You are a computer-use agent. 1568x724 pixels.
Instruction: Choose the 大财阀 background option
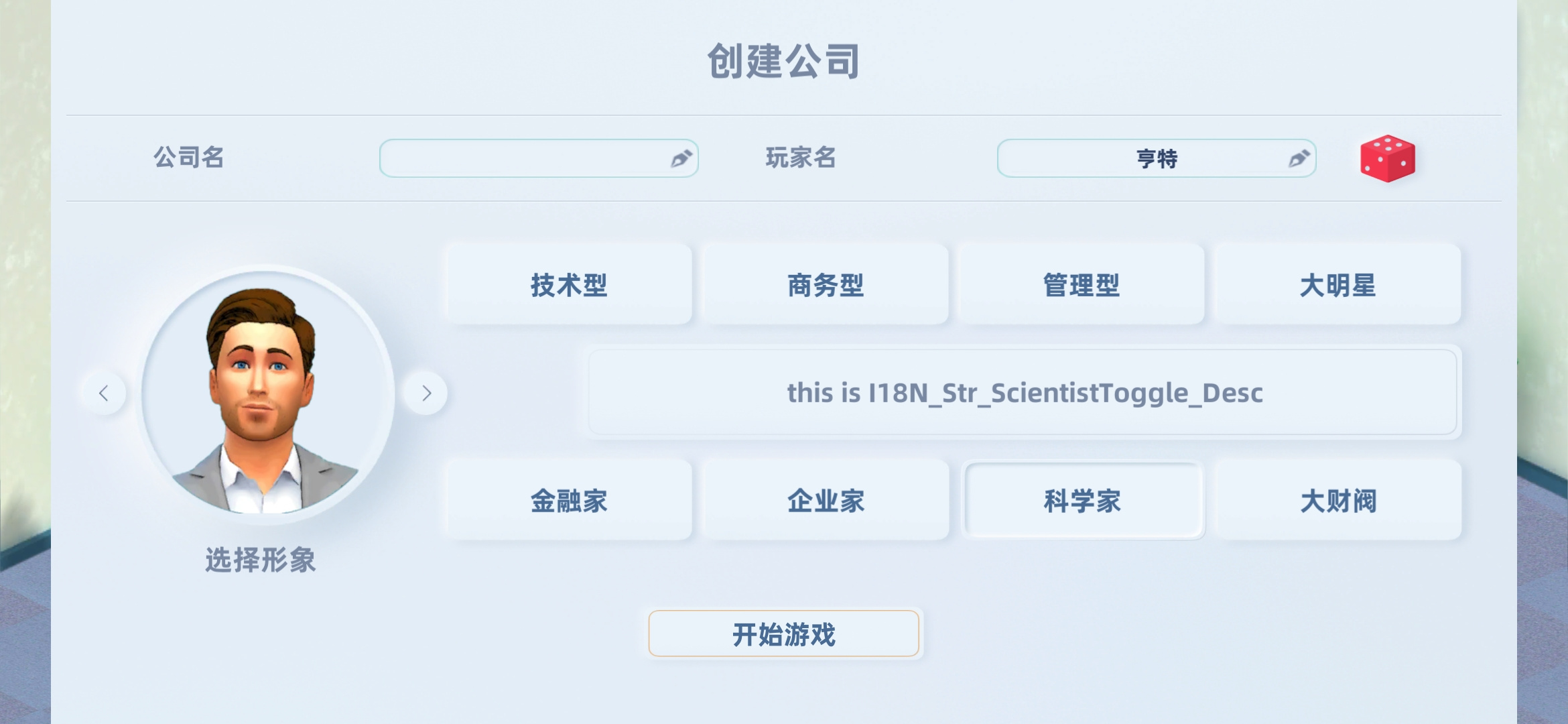(x=1337, y=500)
